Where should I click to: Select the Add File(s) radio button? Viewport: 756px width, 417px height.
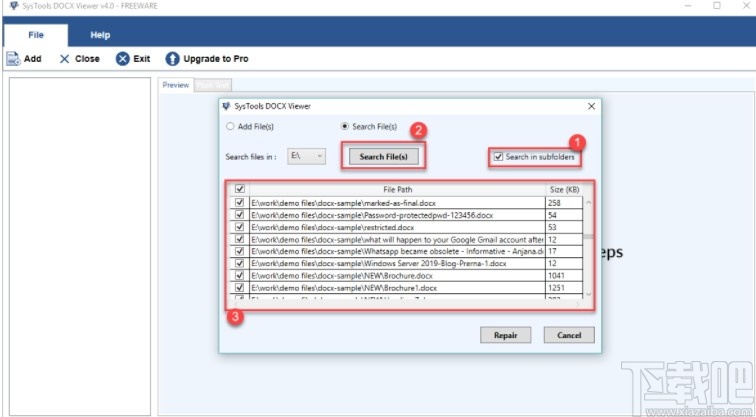pos(230,126)
